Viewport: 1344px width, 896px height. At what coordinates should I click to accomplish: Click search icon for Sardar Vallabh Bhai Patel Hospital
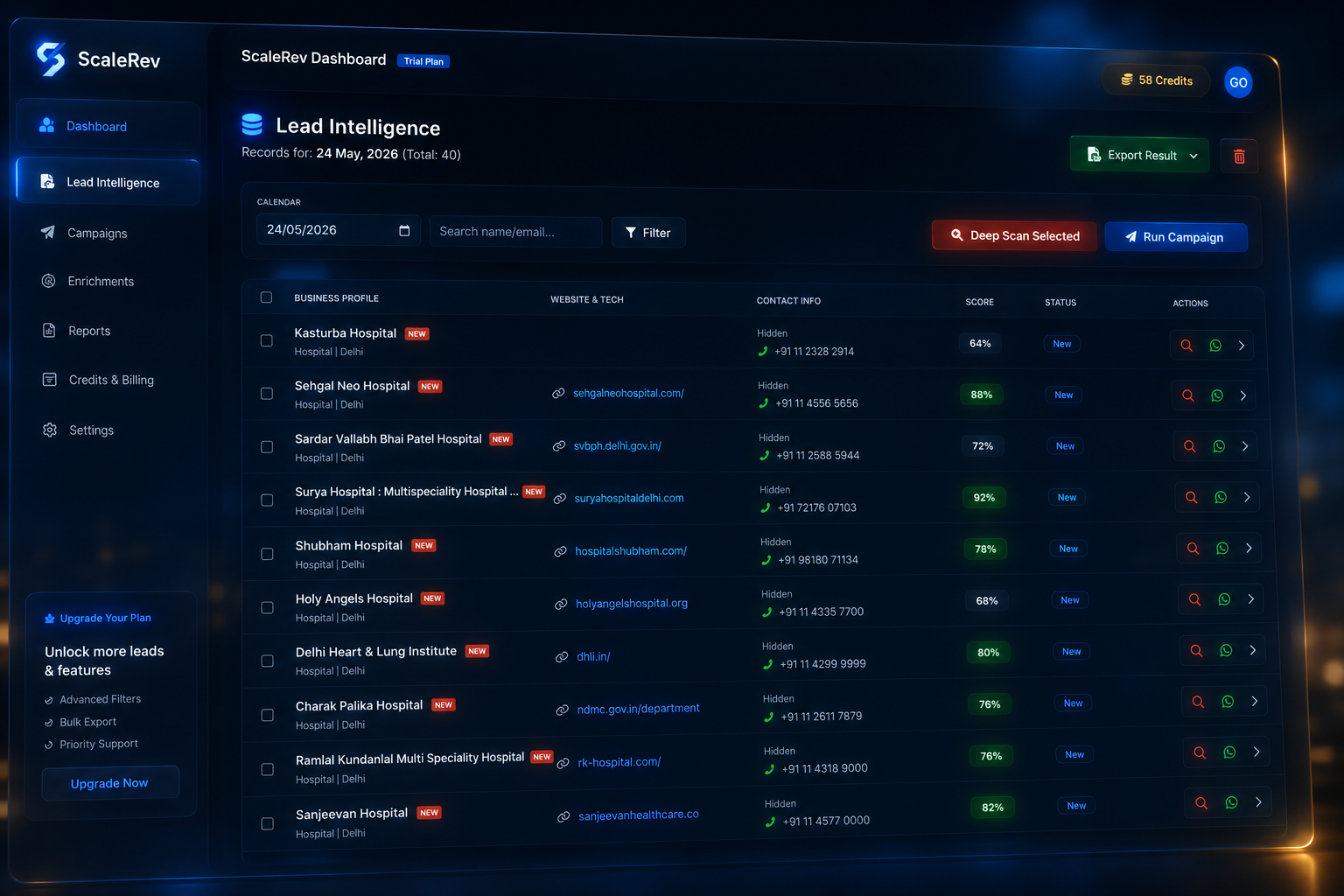(1190, 446)
